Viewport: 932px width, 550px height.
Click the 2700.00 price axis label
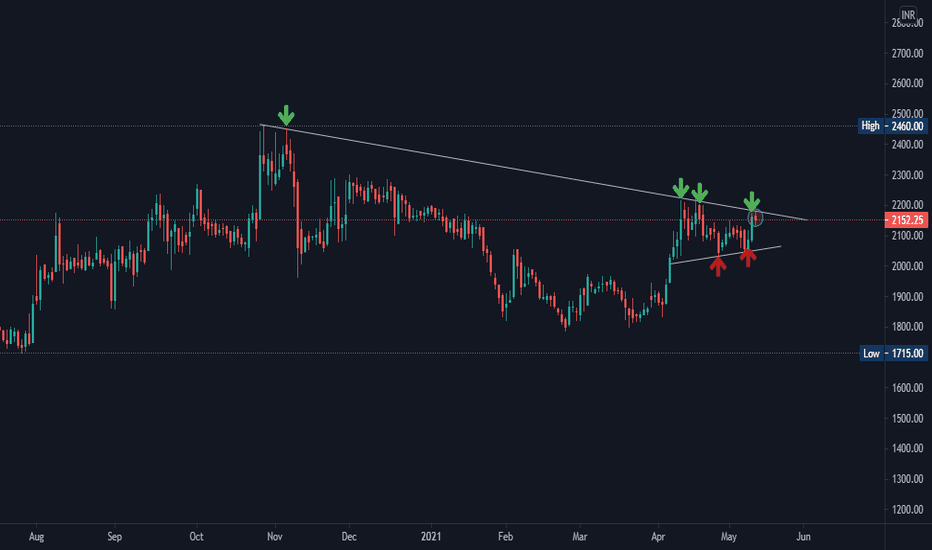point(907,54)
